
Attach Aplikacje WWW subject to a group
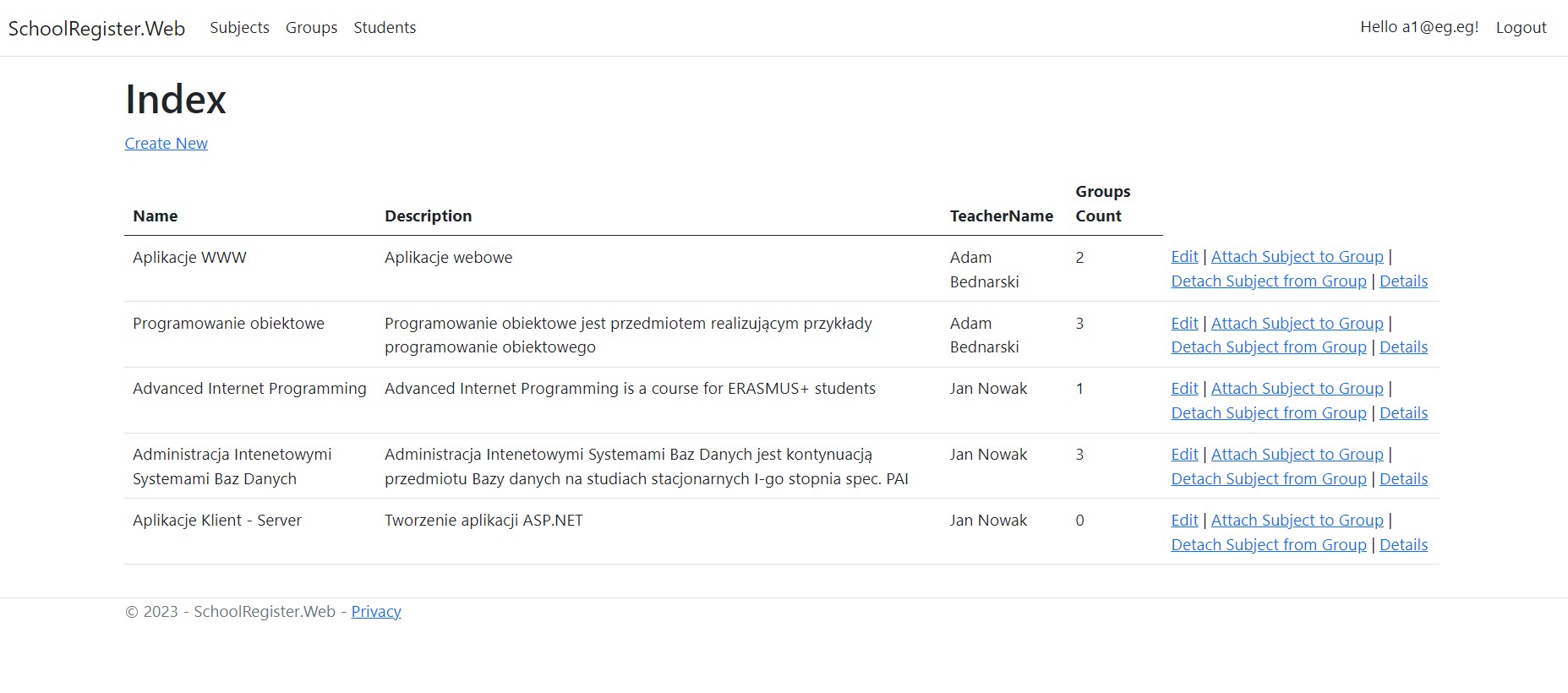click(x=1297, y=257)
